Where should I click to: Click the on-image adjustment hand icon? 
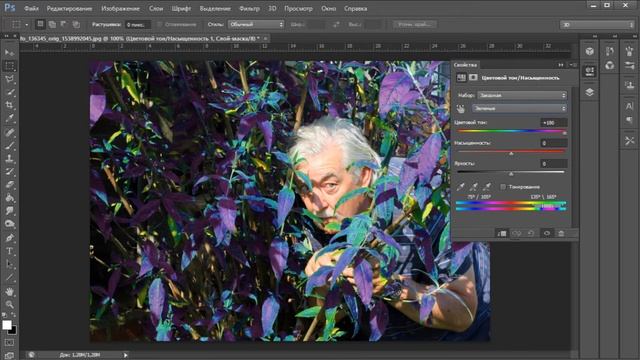pyautogui.click(x=460, y=109)
